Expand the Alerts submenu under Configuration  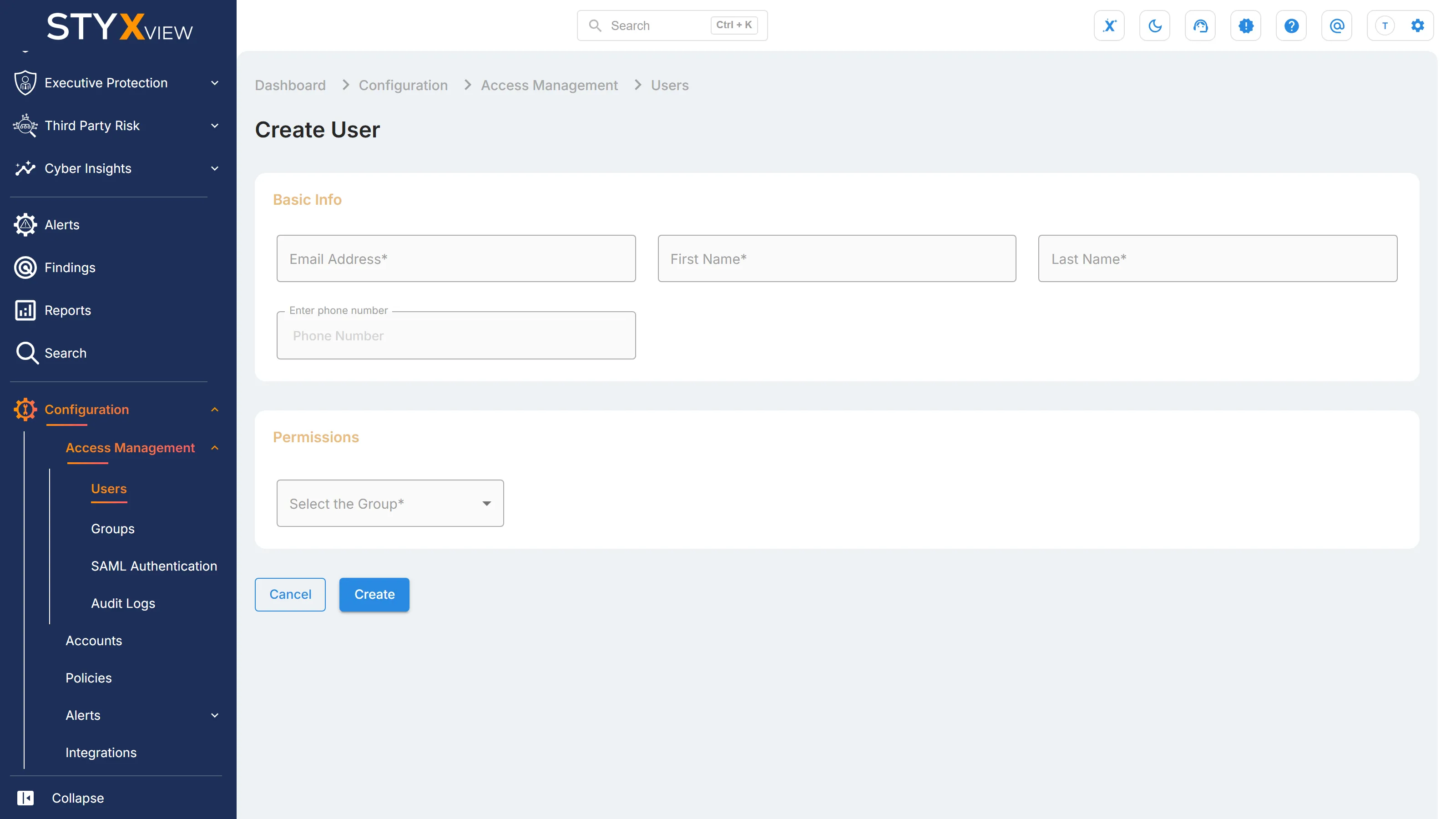point(215,715)
